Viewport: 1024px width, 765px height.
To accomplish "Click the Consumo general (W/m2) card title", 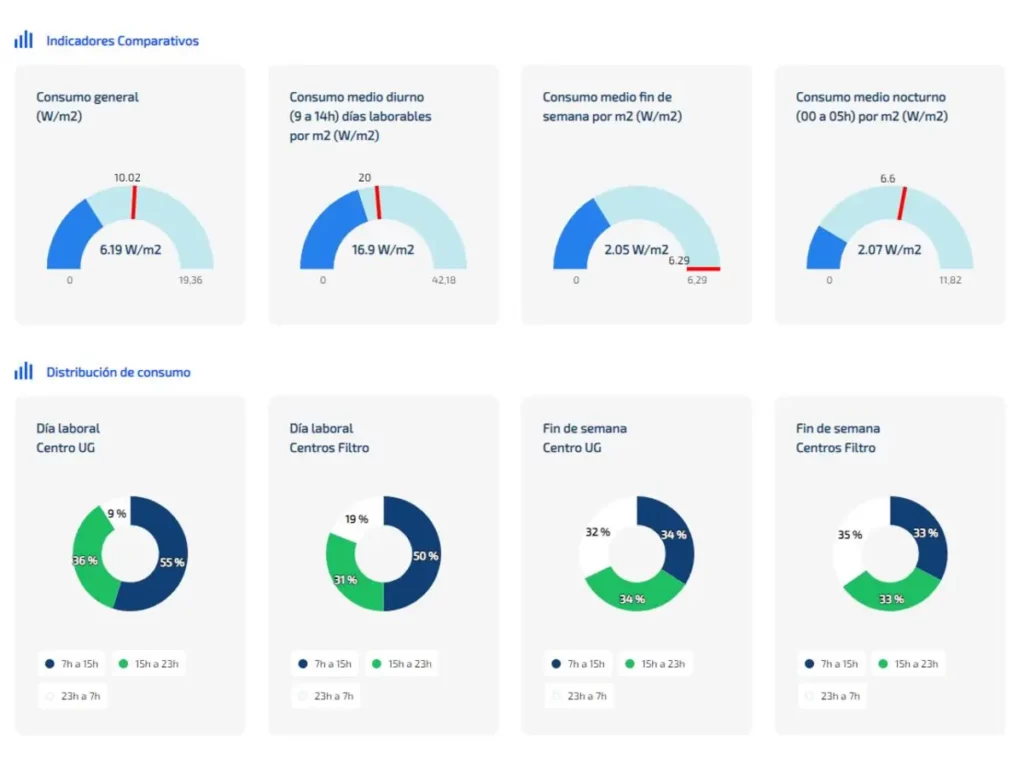I will pyautogui.click(x=88, y=106).
